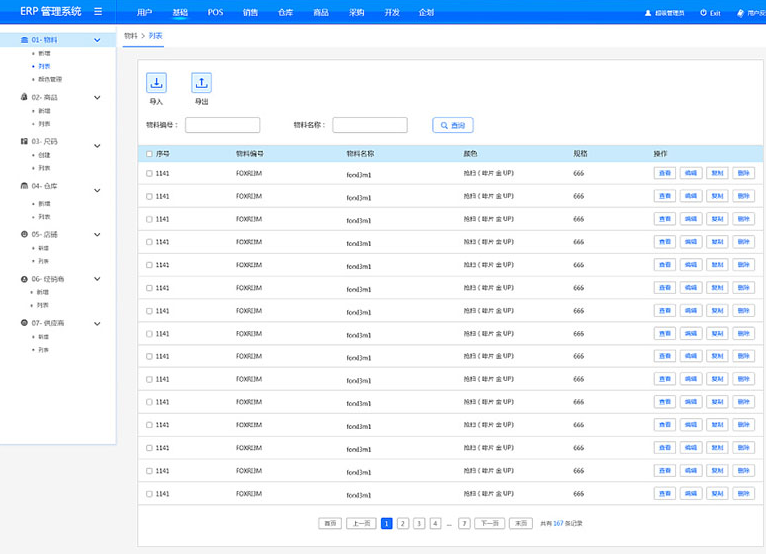This screenshot has height=554, width=766.
Task: Open the 商品 top menu
Action: click(321, 12)
